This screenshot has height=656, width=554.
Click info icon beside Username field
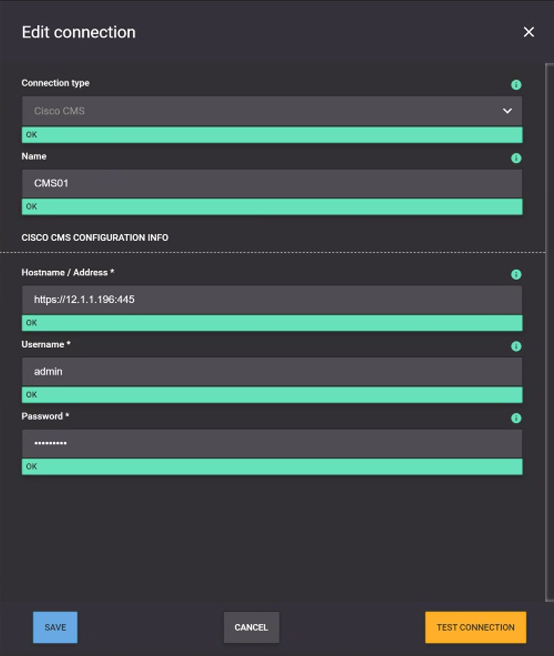tap(516, 346)
